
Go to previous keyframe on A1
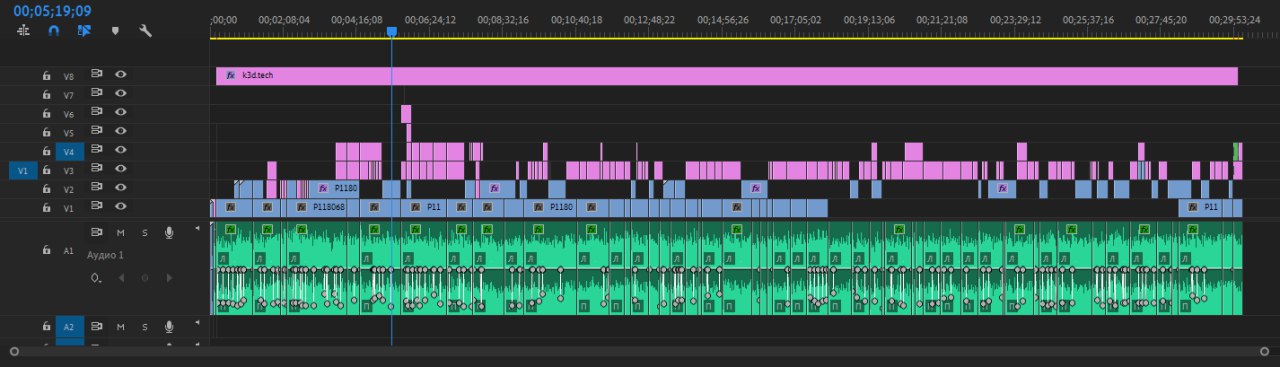click(x=121, y=278)
